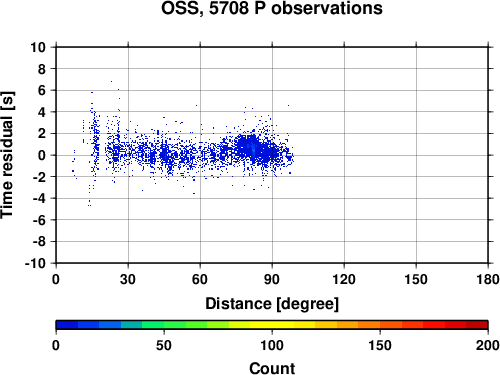Click the 'Time residual [s]' axis label
The height and width of the screenshot is (375, 500).
(7, 155)
